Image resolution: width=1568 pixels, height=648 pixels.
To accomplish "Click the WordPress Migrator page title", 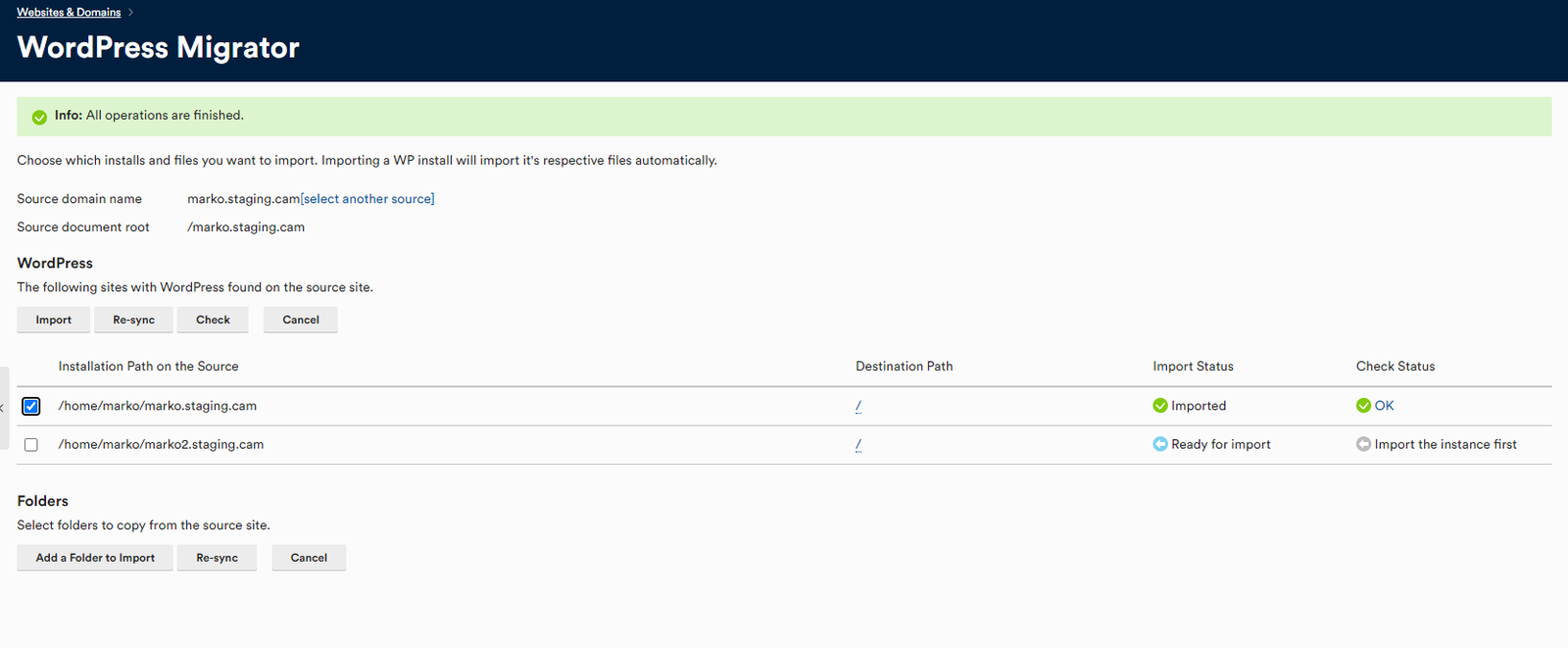I will 158,47.
